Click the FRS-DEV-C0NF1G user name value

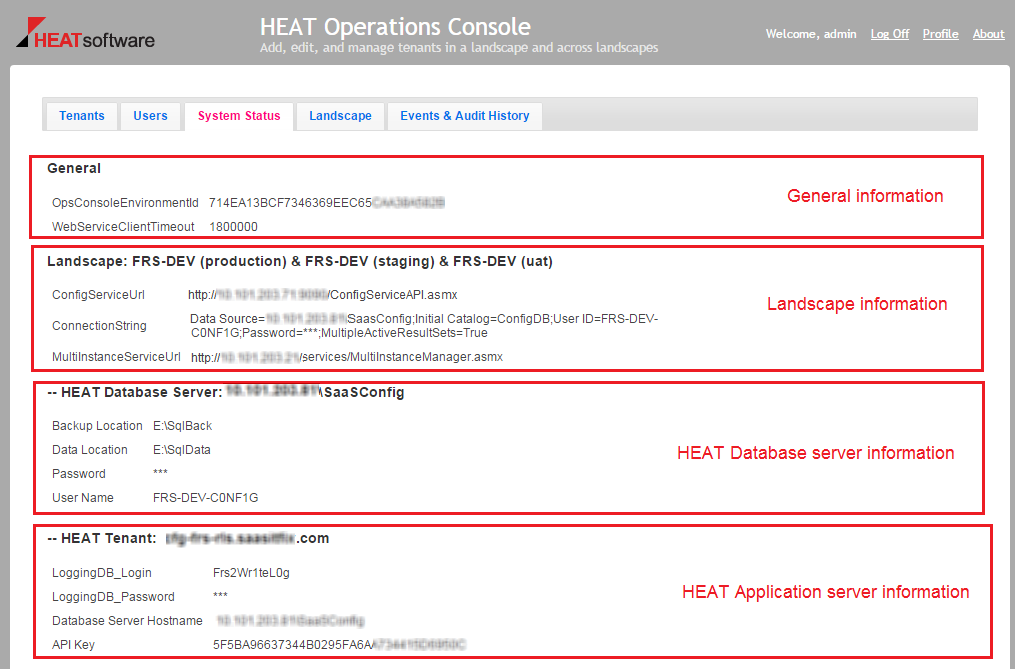(x=205, y=497)
